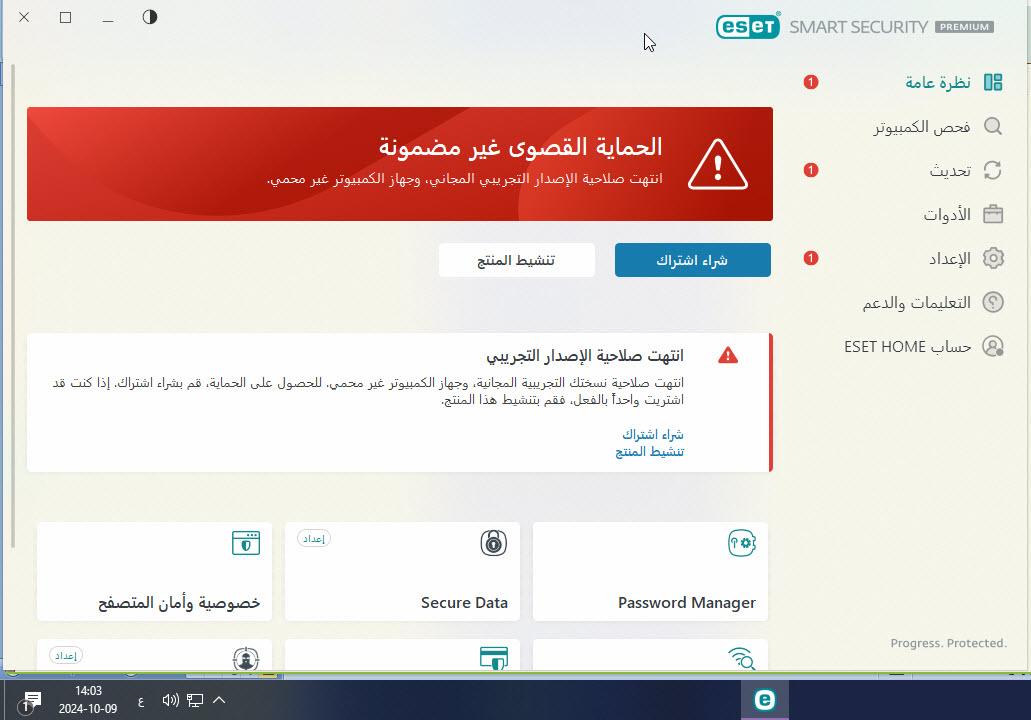Open the خصوصية وأمان المتصفح browser icon
The width and height of the screenshot is (1031, 720).
246,543
